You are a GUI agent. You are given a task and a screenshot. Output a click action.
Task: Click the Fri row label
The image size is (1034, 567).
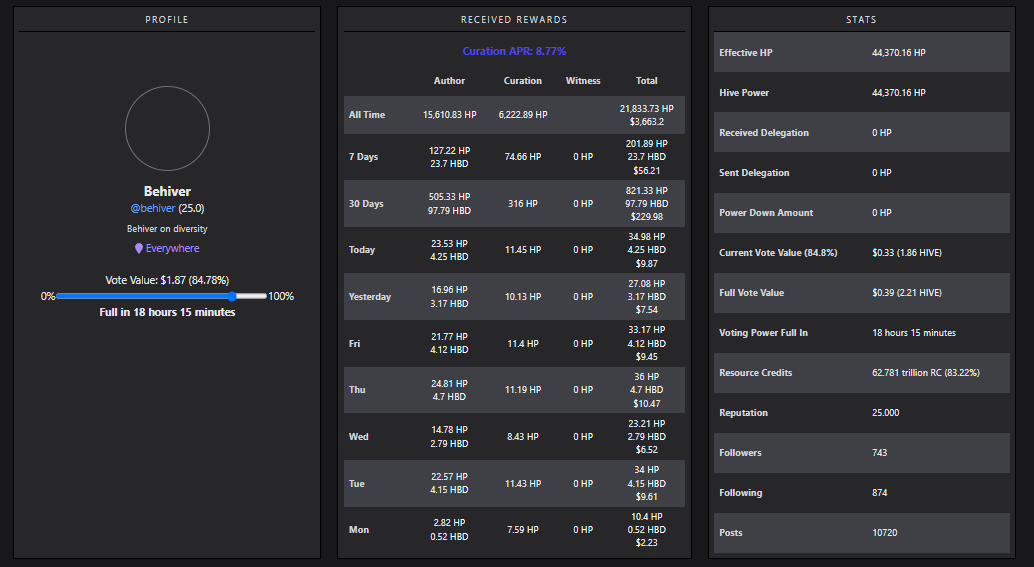pos(354,343)
